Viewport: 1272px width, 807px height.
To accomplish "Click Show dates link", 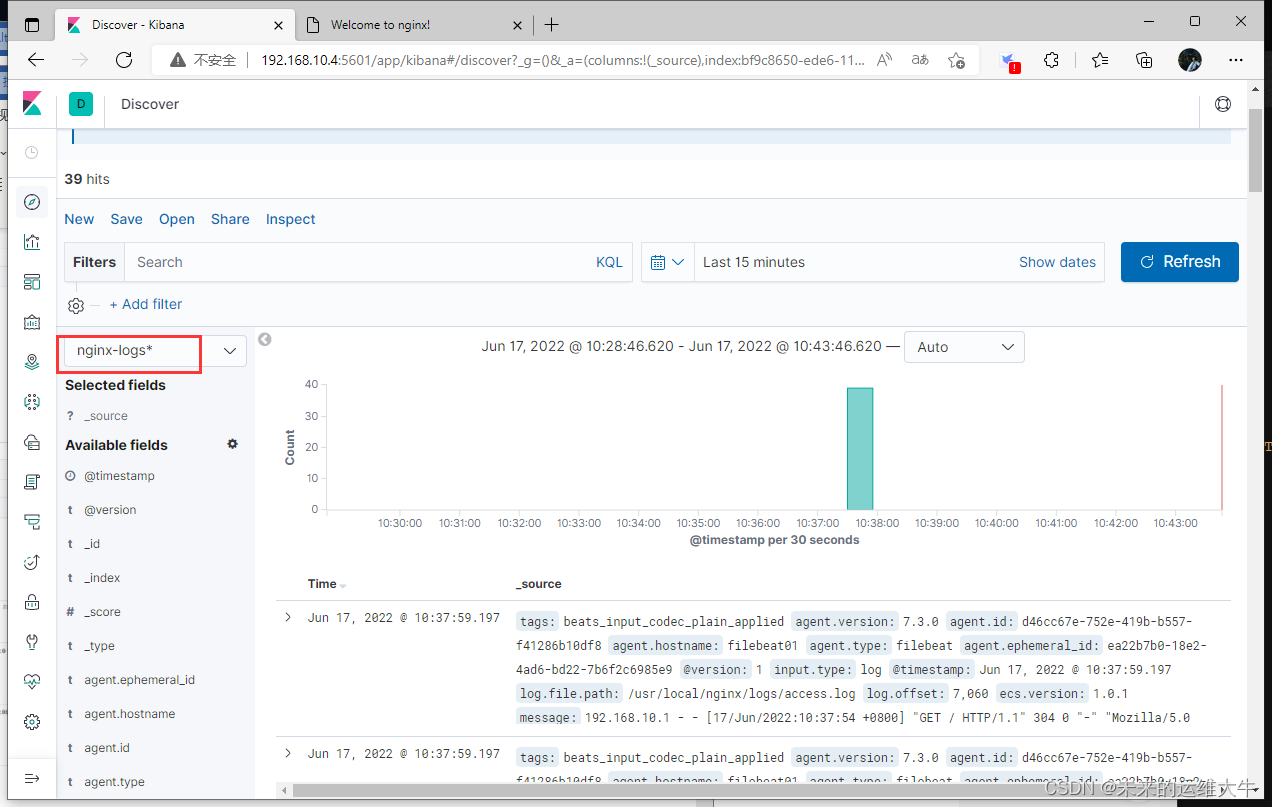I will pyautogui.click(x=1057, y=262).
